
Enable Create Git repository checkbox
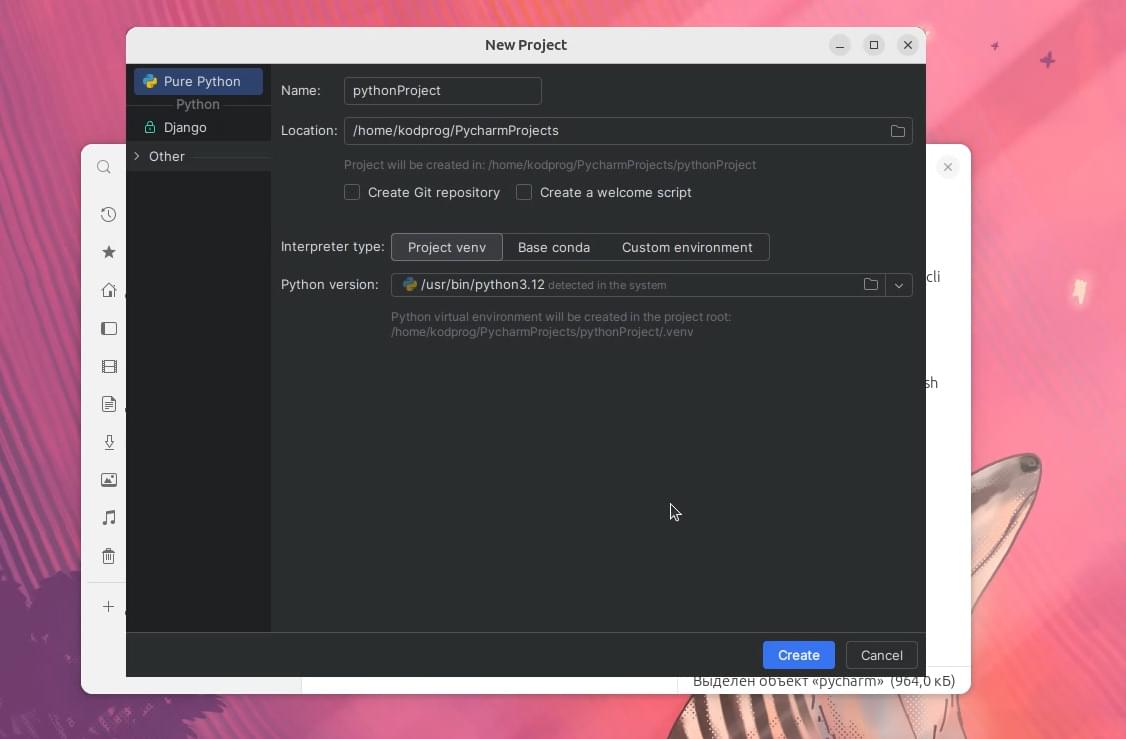tap(352, 192)
